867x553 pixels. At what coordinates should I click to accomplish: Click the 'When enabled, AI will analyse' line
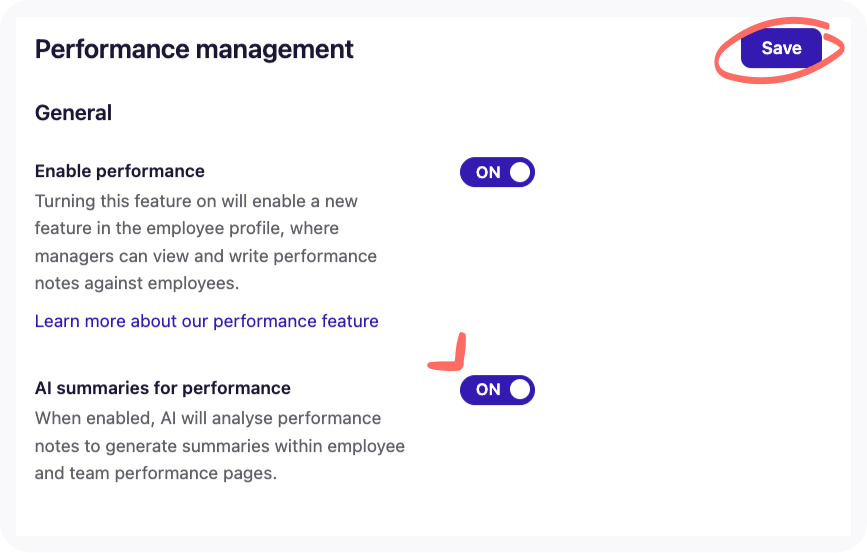[x=208, y=419]
